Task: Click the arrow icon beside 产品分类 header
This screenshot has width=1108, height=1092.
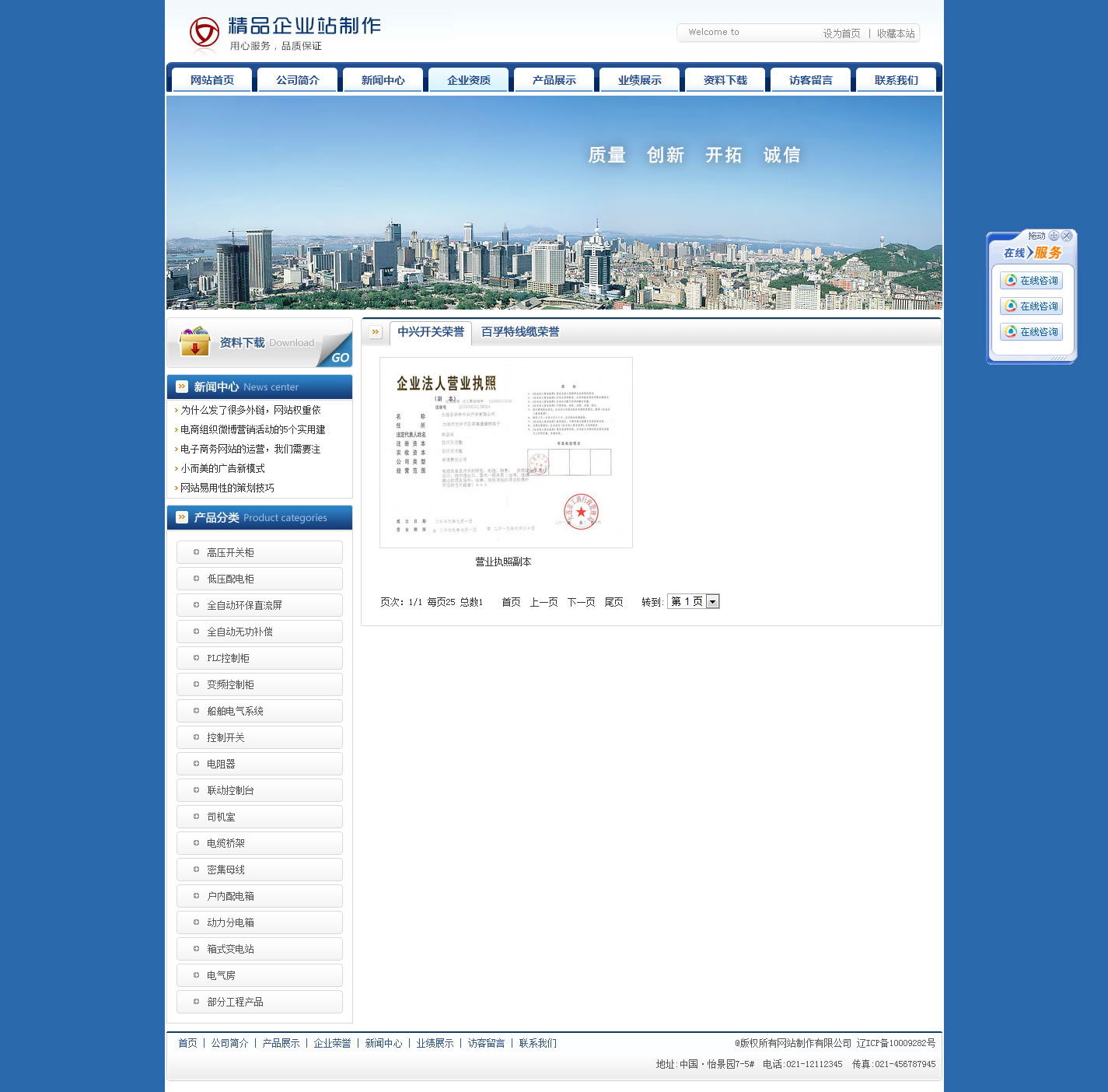Action: tap(182, 517)
